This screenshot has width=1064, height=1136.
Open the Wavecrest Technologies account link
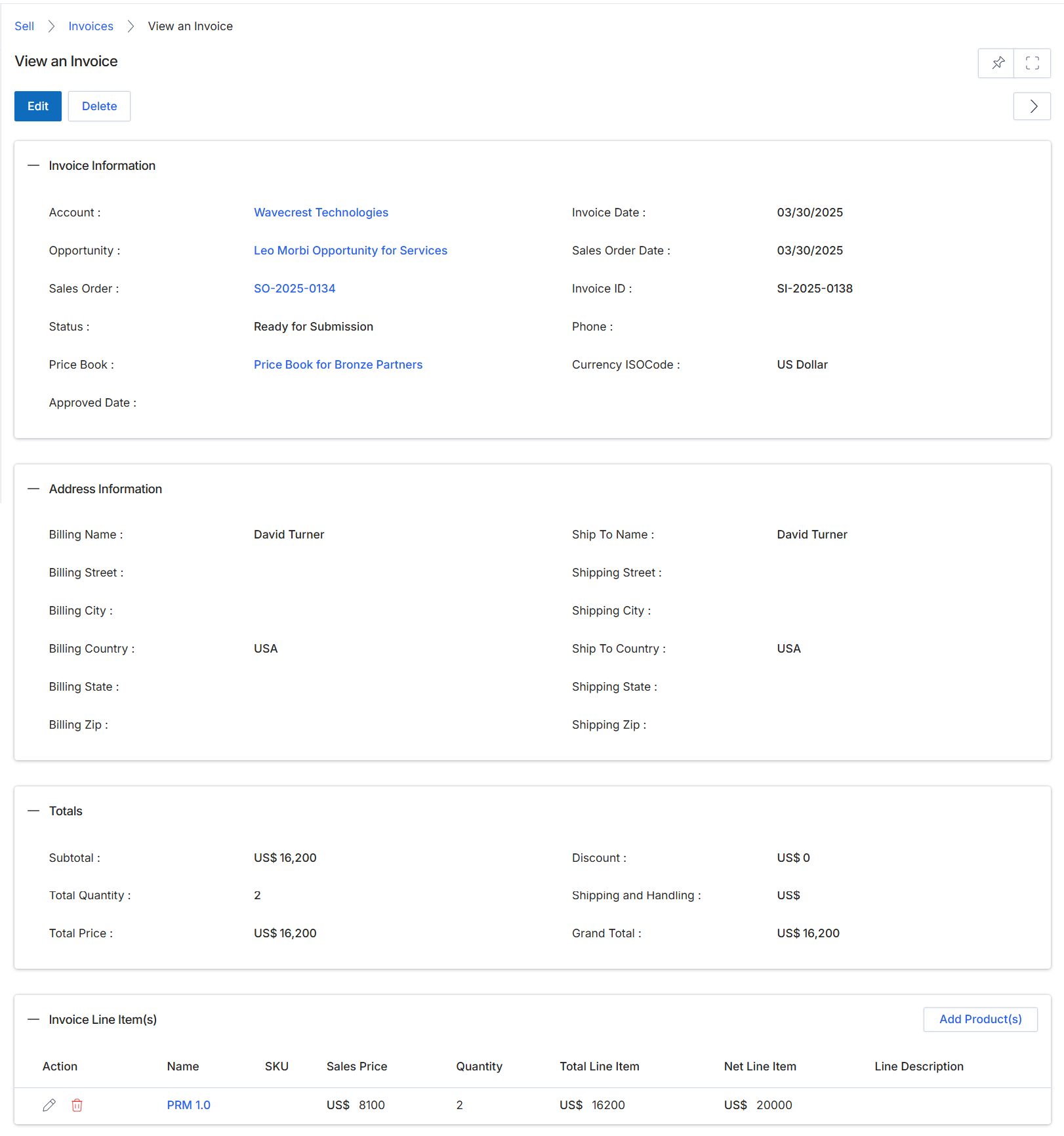click(x=321, y=213)
